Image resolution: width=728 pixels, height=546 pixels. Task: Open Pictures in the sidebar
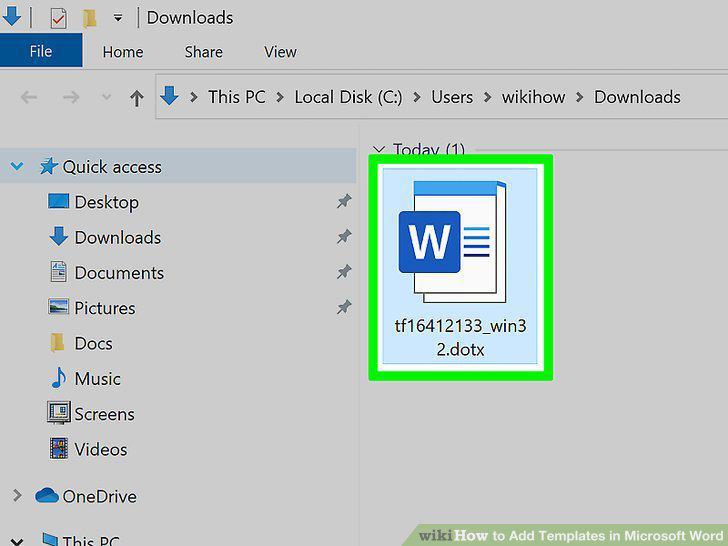click(x=105, y=308)
